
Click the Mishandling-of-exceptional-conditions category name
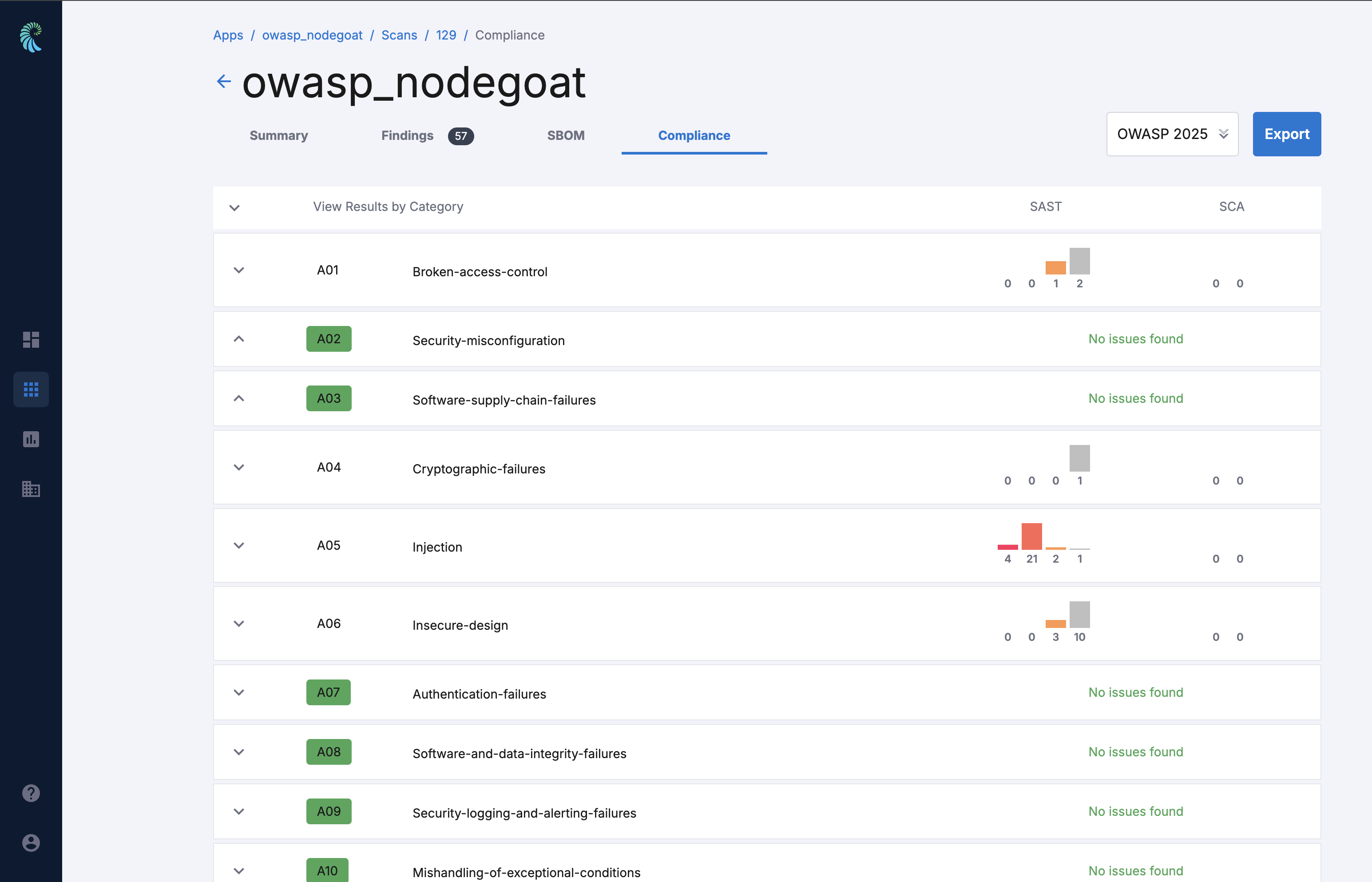point(526,873)
